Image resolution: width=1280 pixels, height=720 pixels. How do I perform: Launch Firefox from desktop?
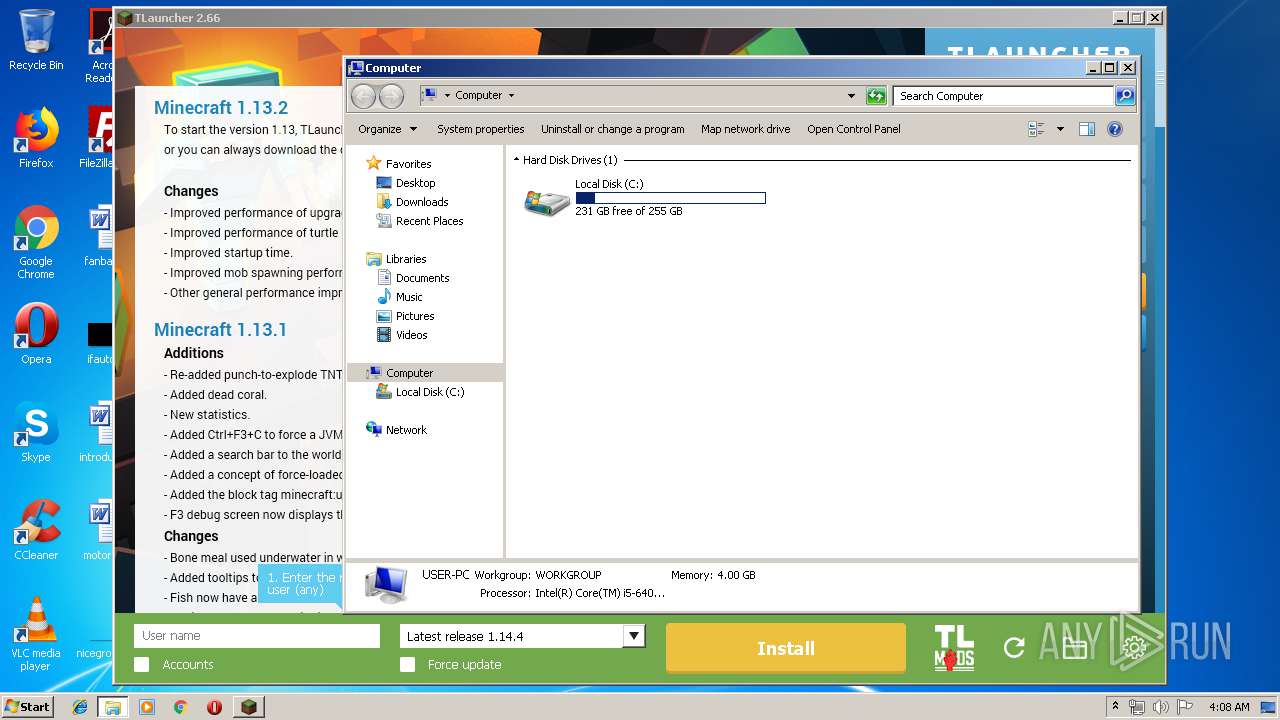(36, 138)
